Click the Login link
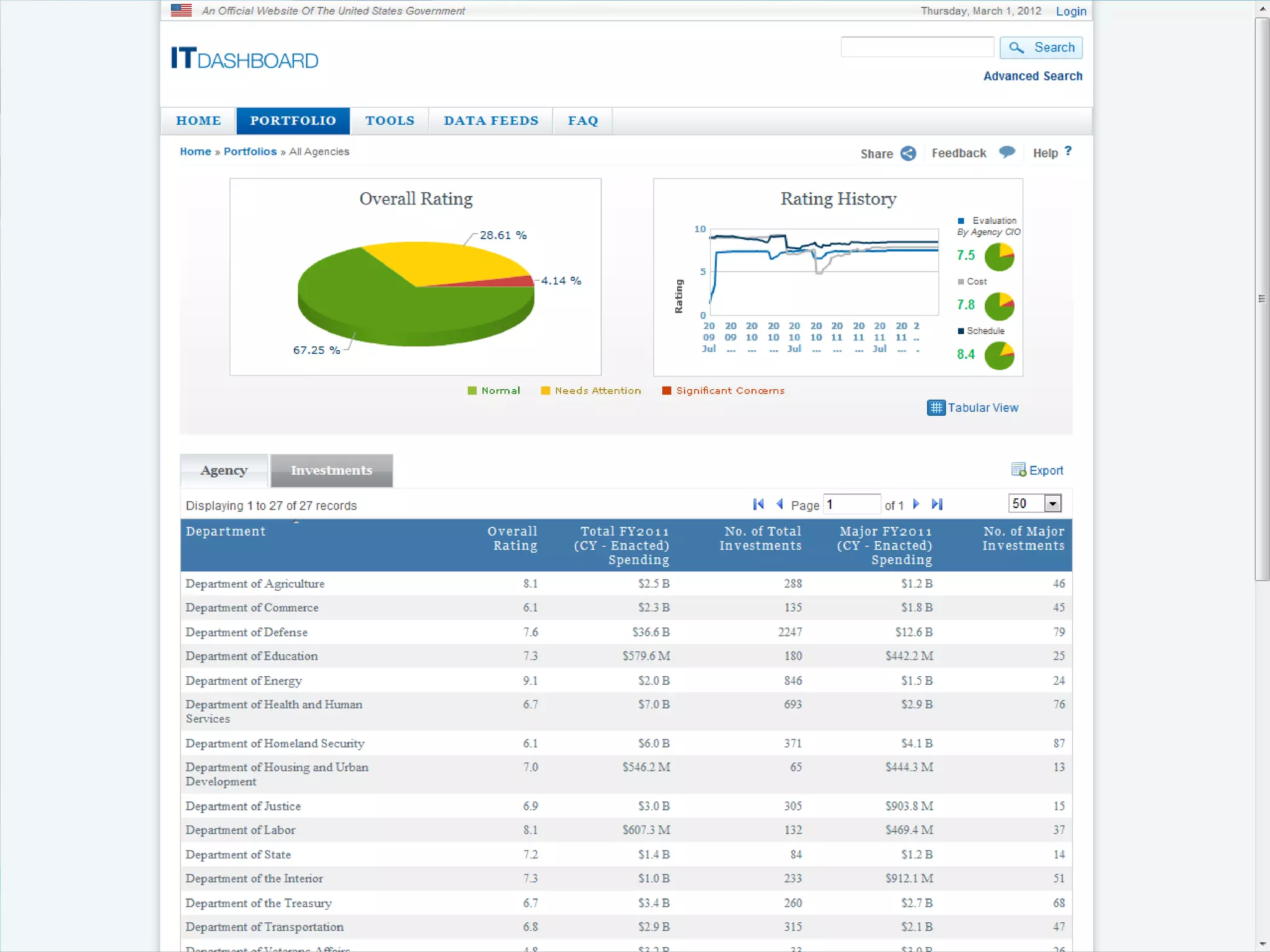Screen dimensions: 1270x952 1071,11
